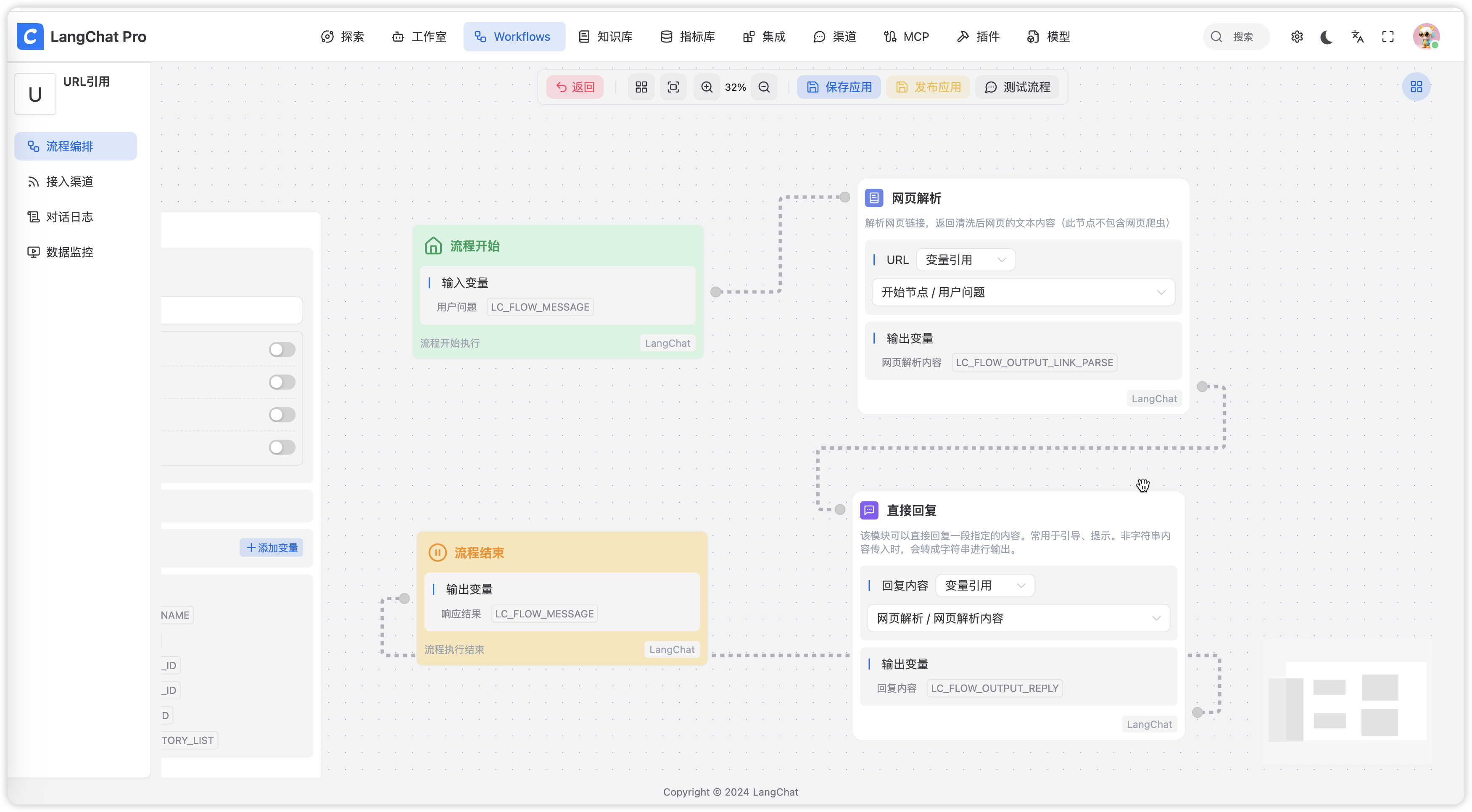Click the language translate icon

coord(1358,37)
